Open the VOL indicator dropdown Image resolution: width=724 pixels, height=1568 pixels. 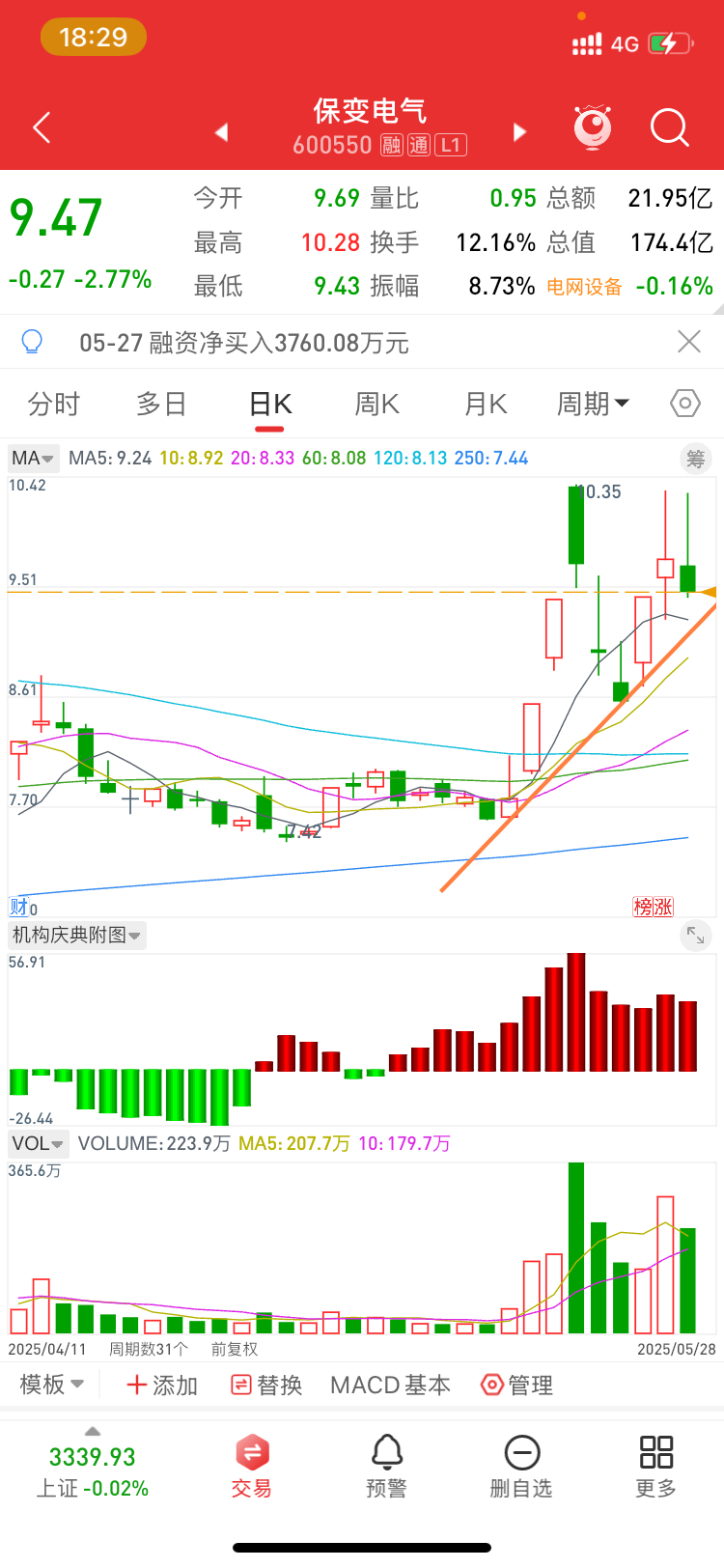tap(38, 1143)
